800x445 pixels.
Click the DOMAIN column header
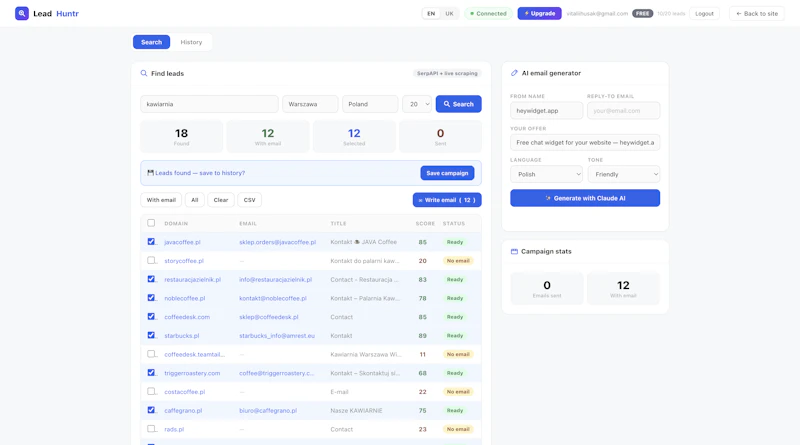click(x=176, y=224)
